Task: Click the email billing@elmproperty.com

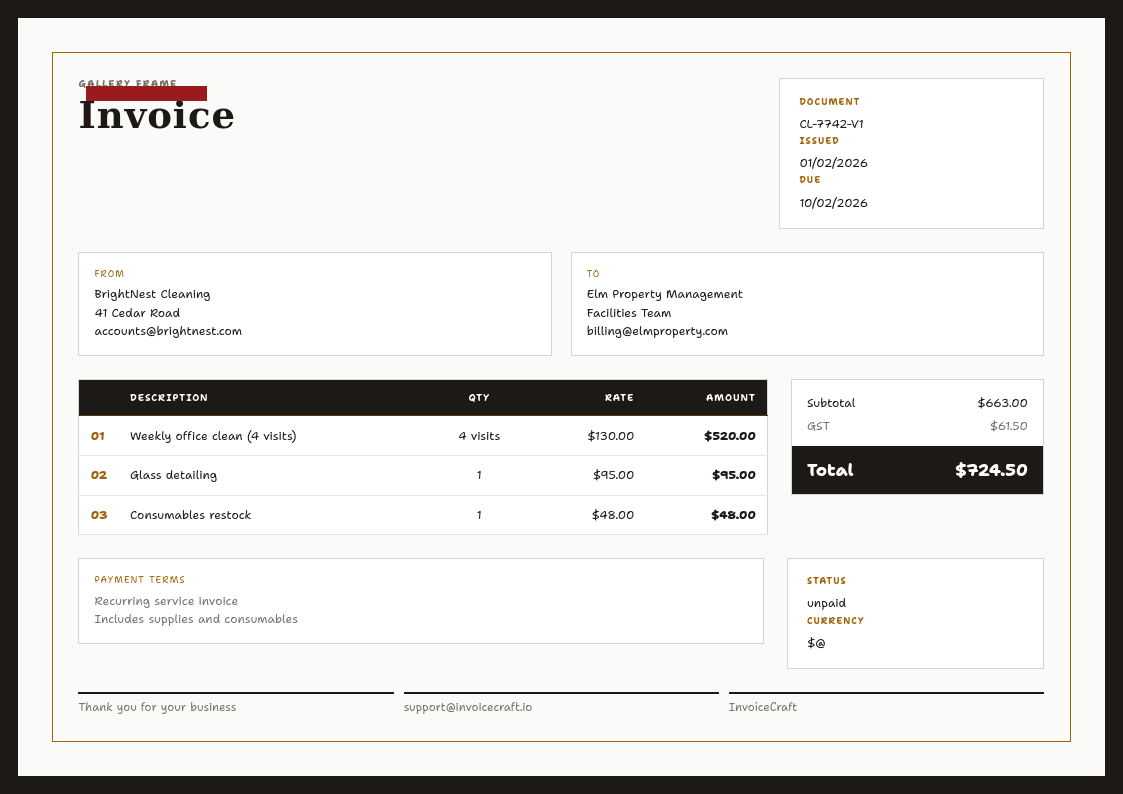Action: (x=657, y=331)
